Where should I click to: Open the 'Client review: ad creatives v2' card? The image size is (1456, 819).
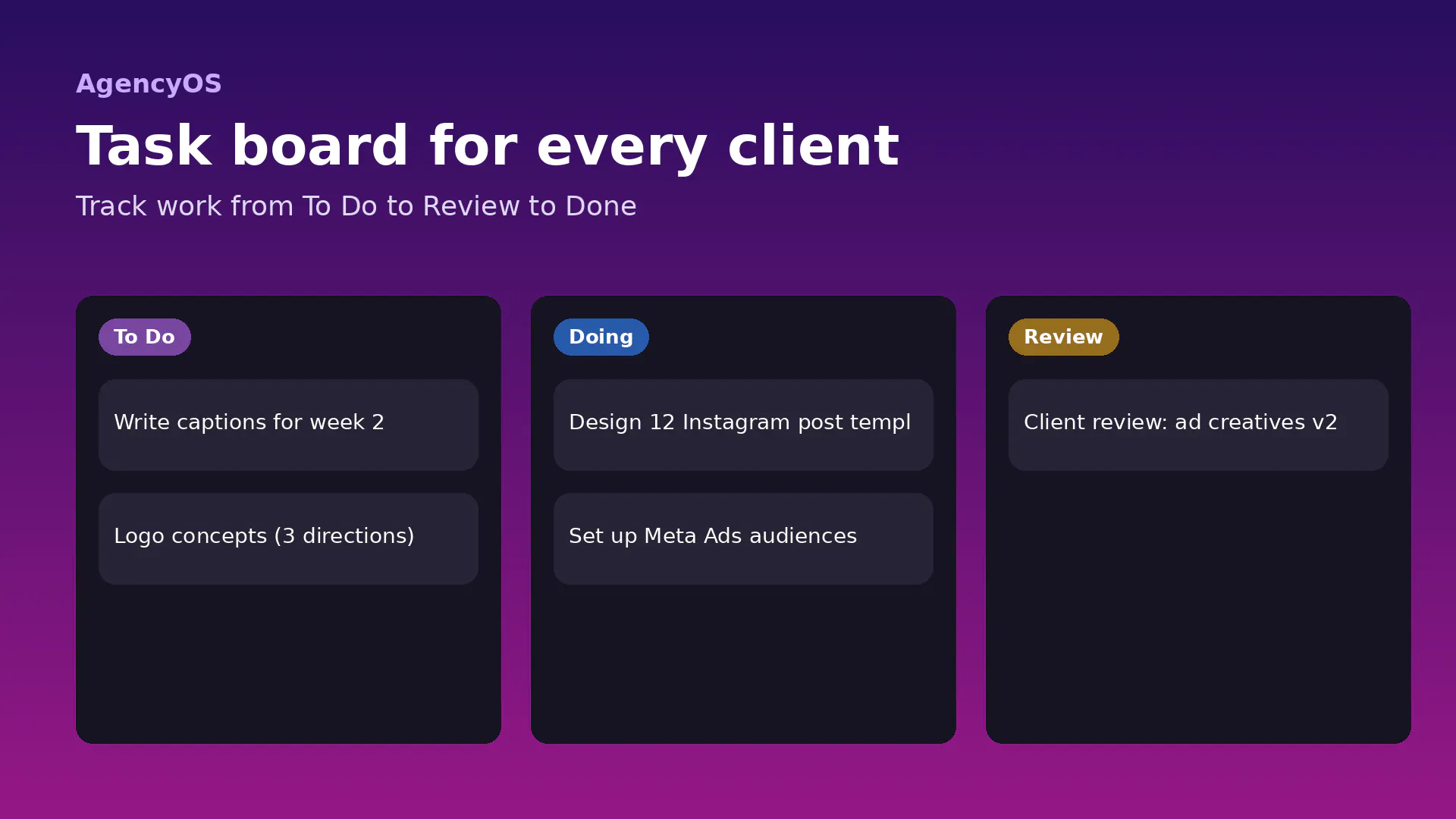click(1198, 425)
